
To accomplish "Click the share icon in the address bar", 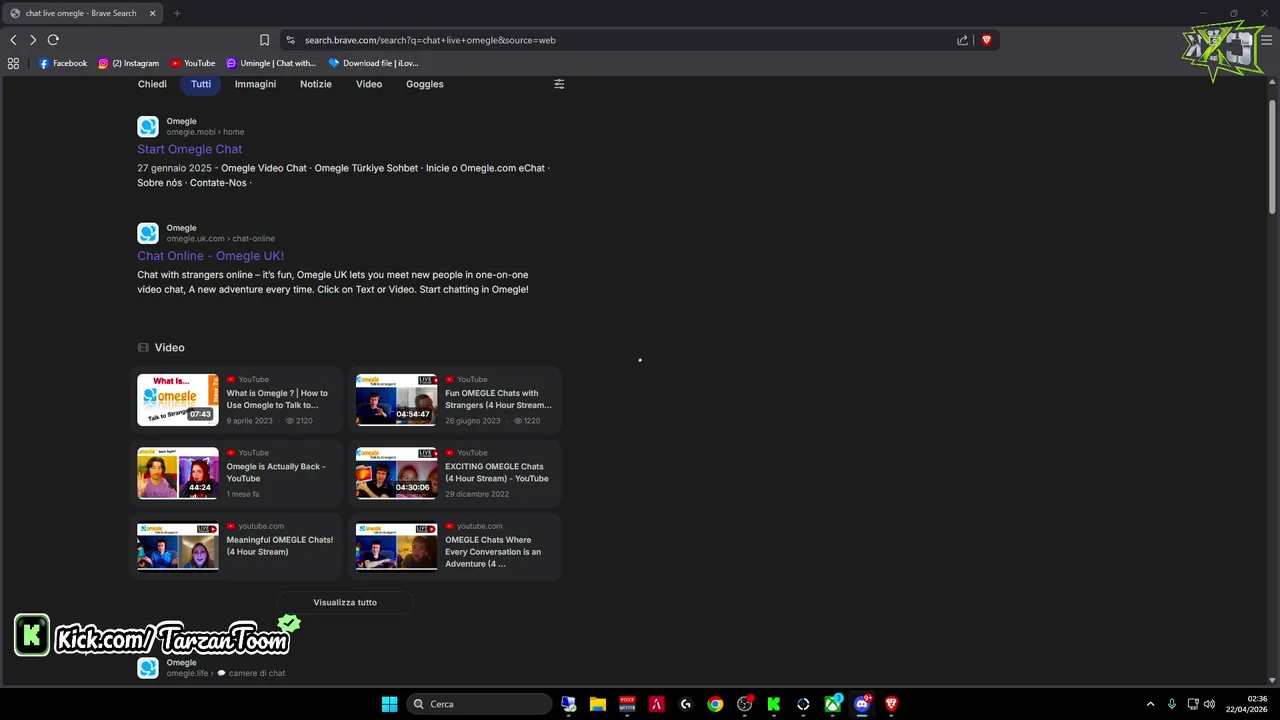I will [962, 40].
